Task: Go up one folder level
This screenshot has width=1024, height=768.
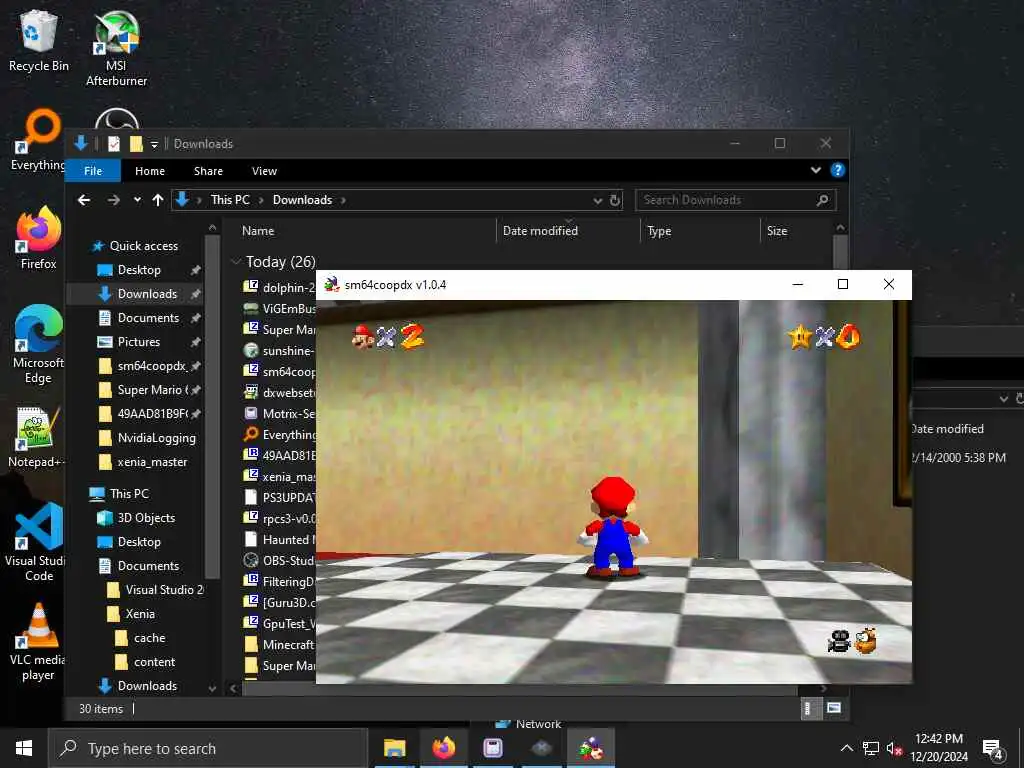Action: pyautogui.click(x=157, y=200)
